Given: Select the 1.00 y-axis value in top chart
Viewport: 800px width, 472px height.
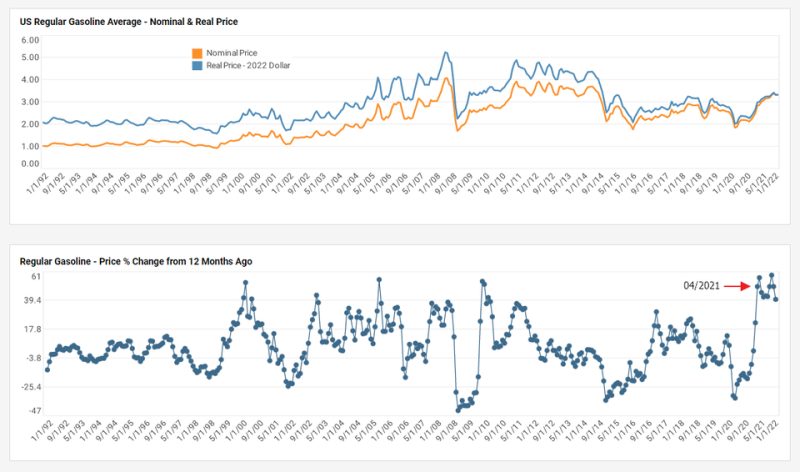Looking at the screenshot, I should [30, 146].
